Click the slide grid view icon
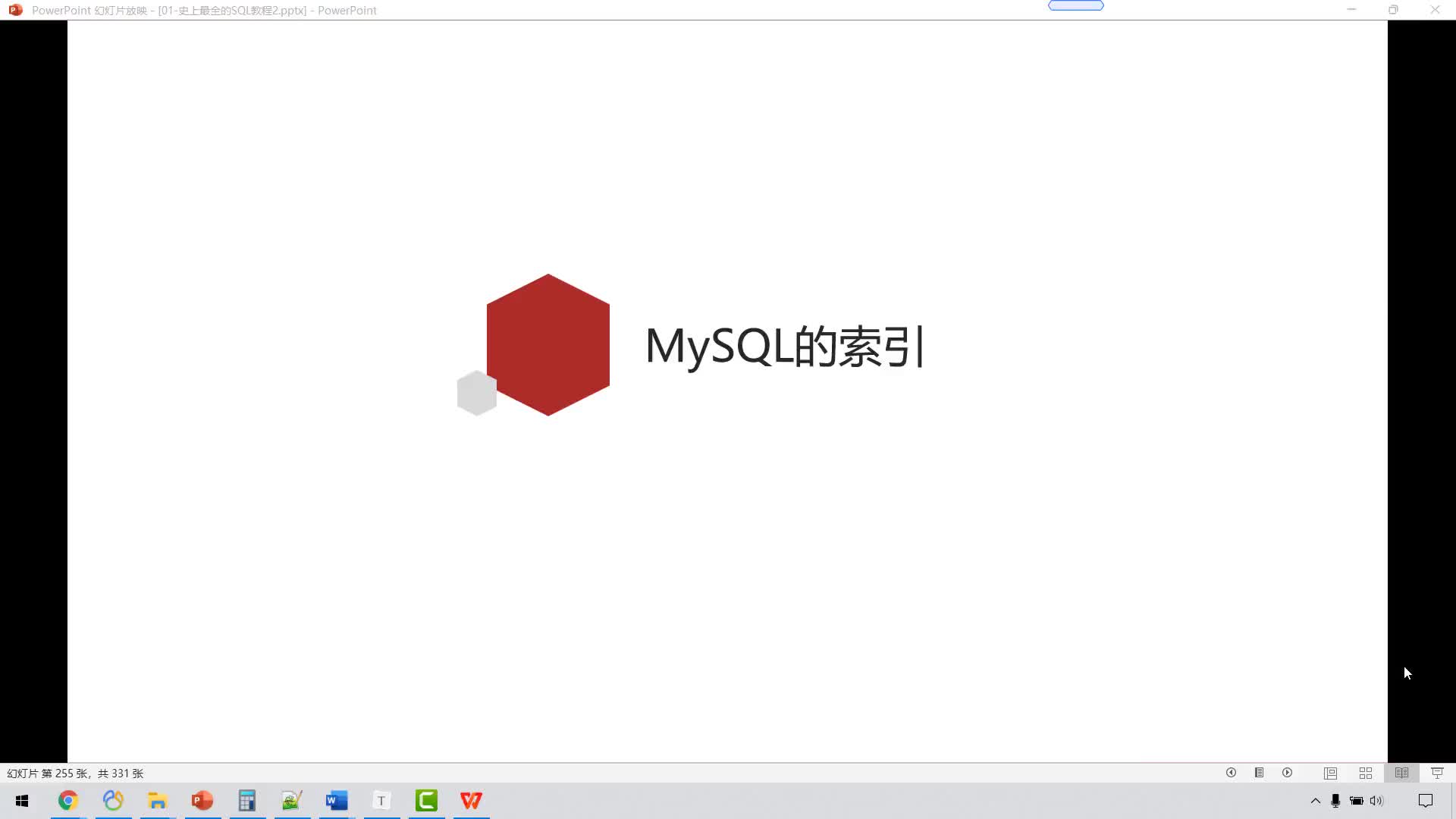1456x819 pixels. pyautogui.click(x=1365, y=772)
